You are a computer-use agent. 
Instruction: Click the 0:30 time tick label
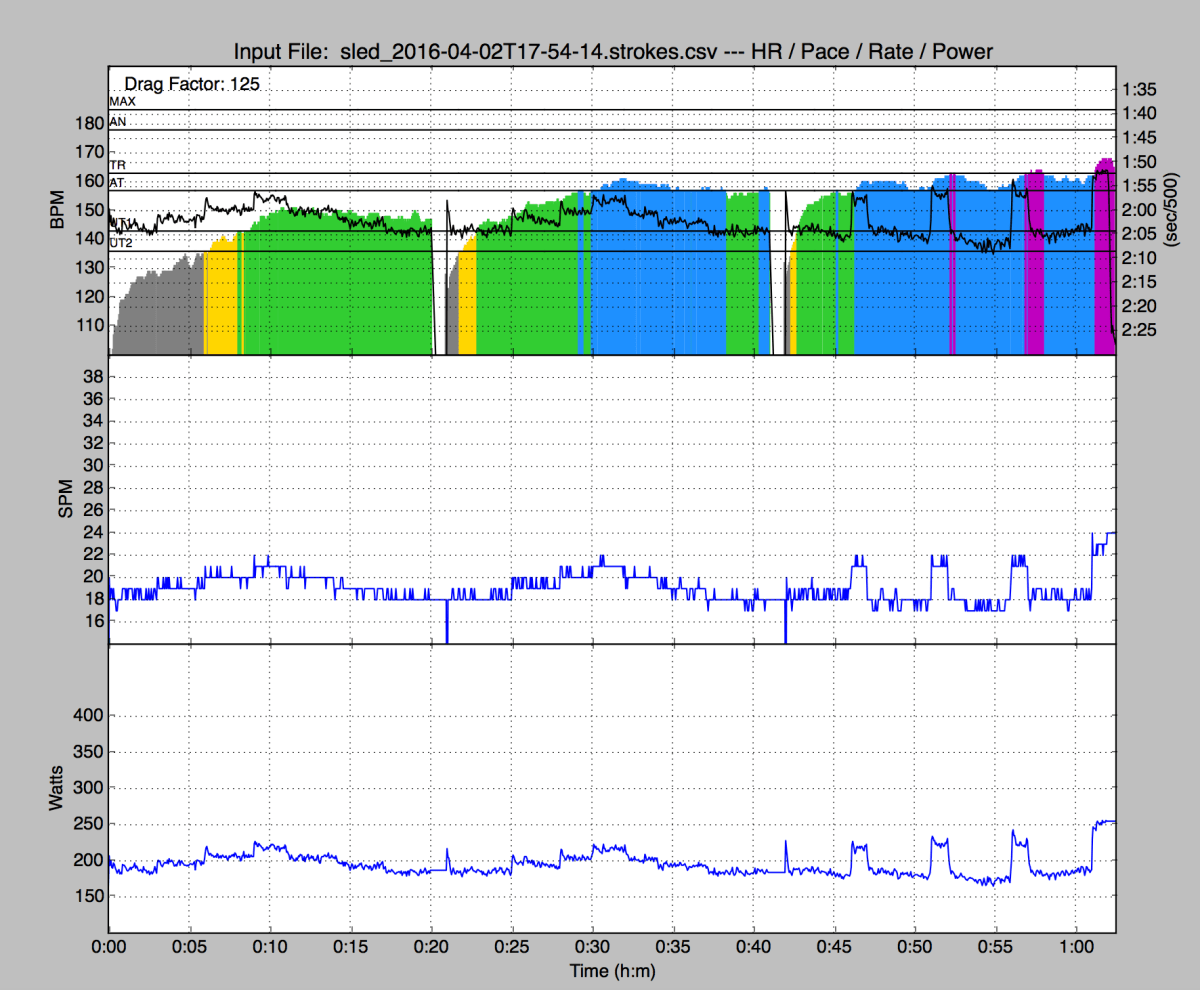click(x=591, y=946)
